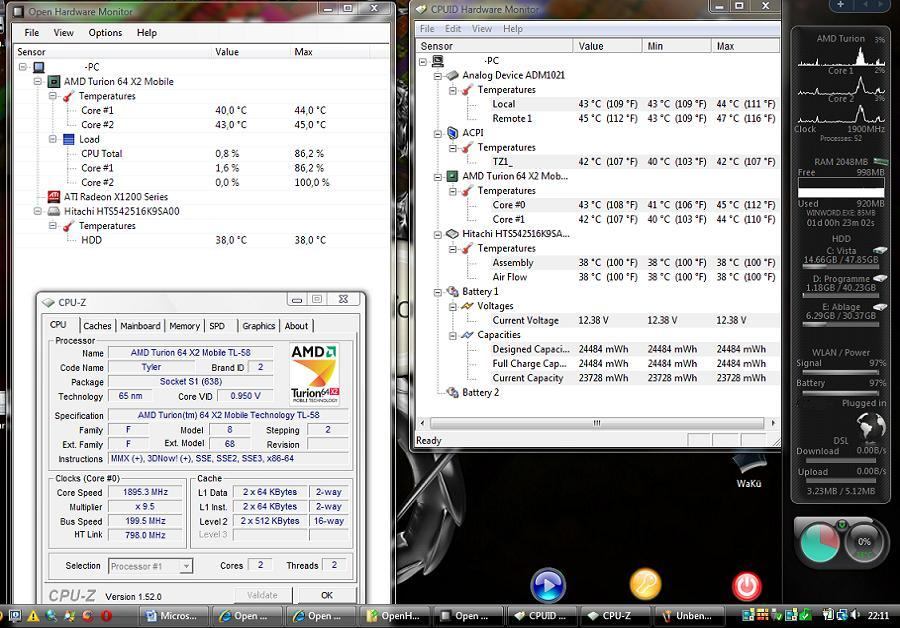Click the right scroll arrow in CPUID Hardware Monitor
Screen dimensions: 900x628
pyautogui.click(x=773, y=423)
